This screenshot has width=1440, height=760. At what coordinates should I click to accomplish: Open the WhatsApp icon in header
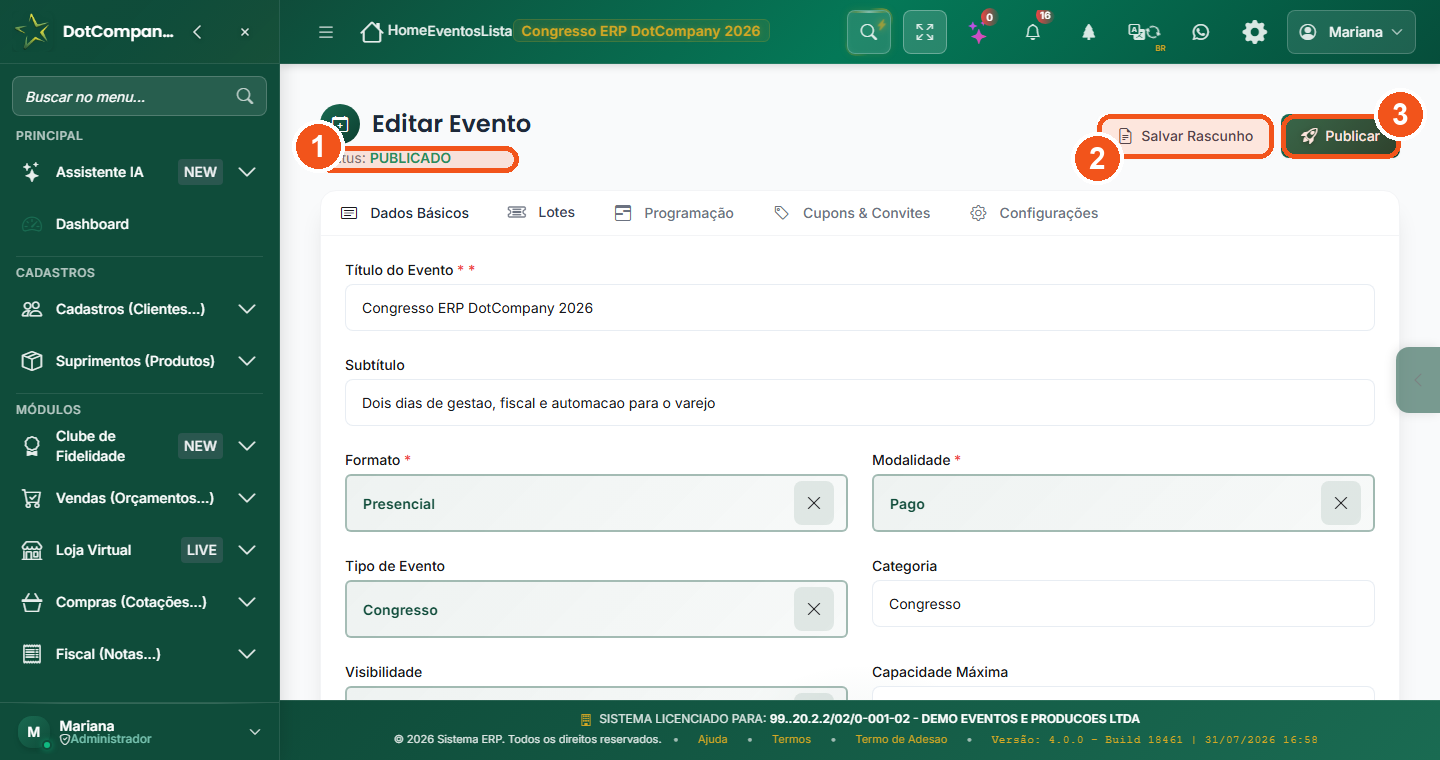1201,32
